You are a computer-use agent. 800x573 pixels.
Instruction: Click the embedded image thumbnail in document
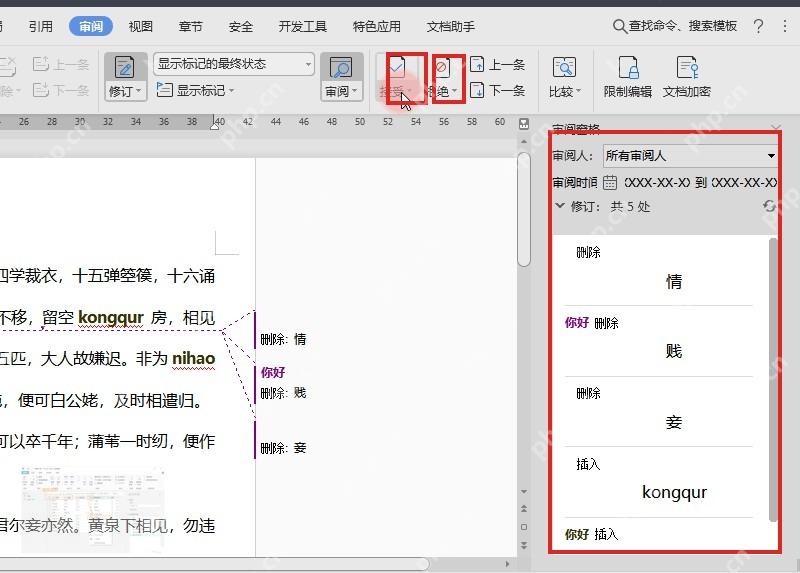92,509
